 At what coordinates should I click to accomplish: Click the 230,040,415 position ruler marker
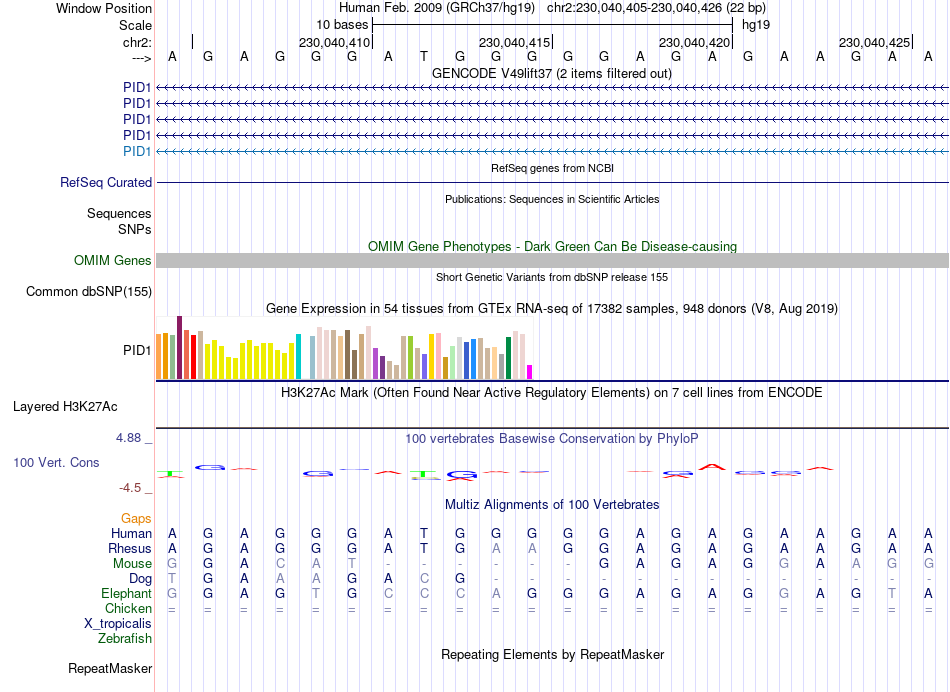pos(514,42)
